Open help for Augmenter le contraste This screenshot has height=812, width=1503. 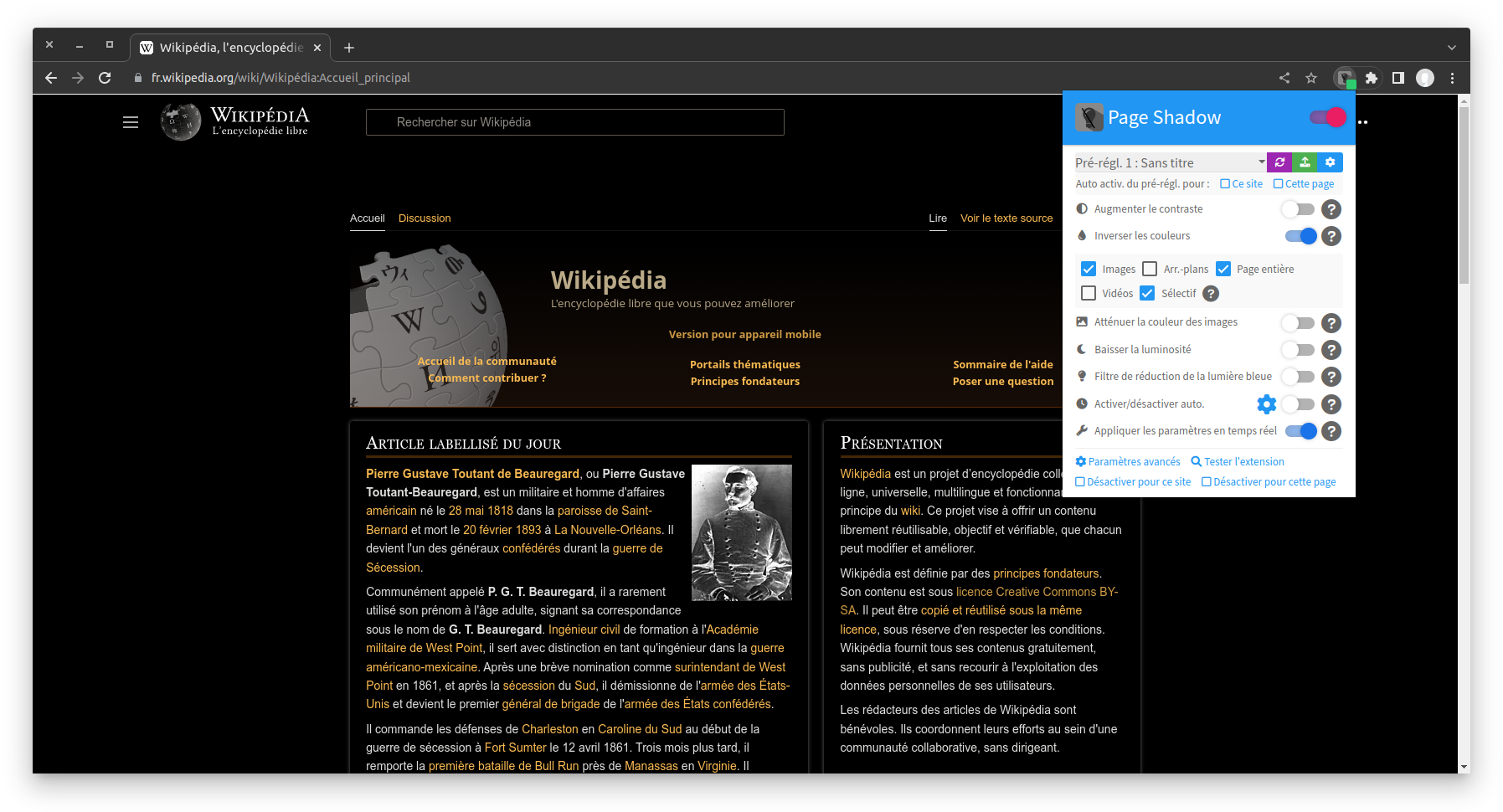click(1331, 209)
